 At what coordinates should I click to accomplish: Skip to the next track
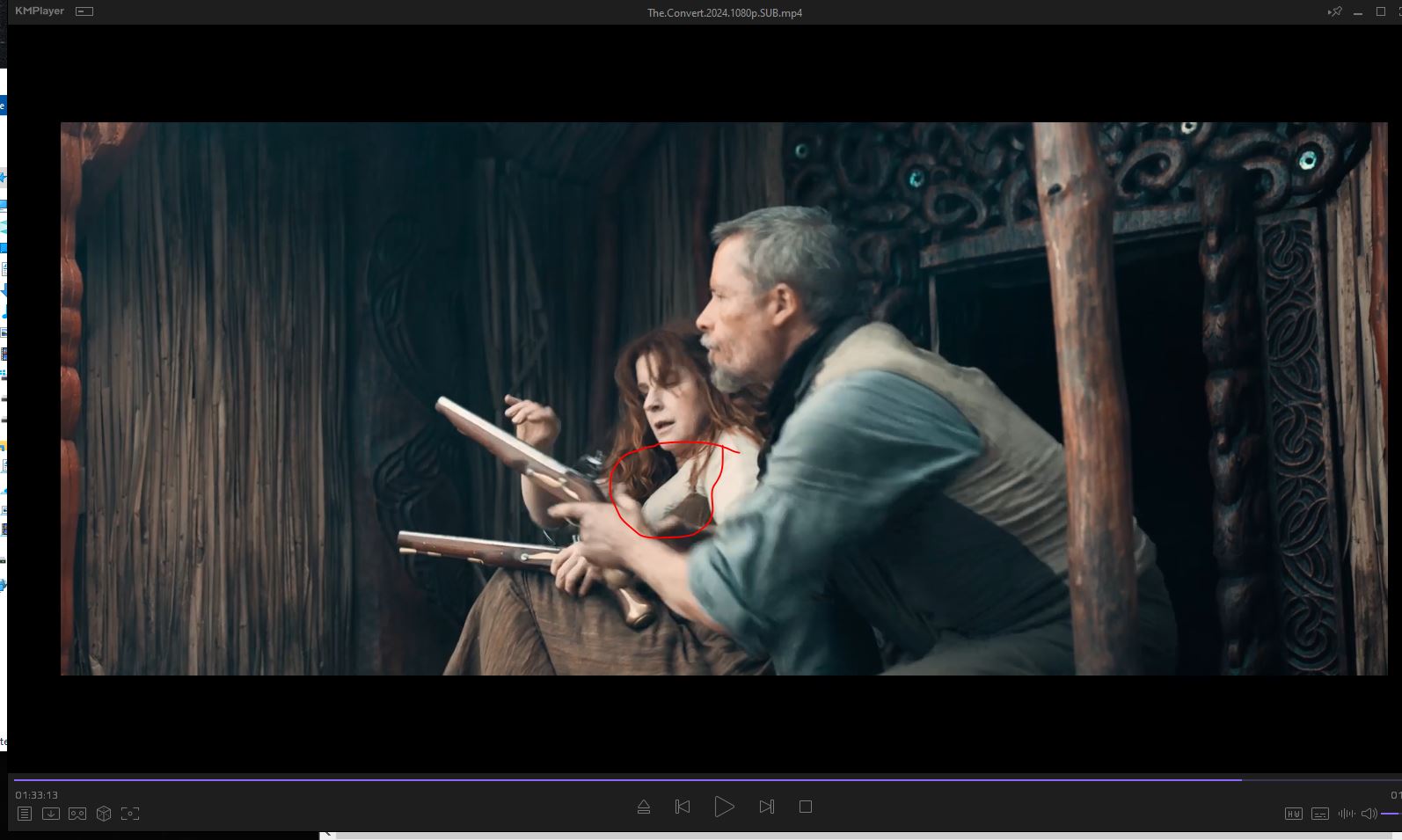pos(766,807)
